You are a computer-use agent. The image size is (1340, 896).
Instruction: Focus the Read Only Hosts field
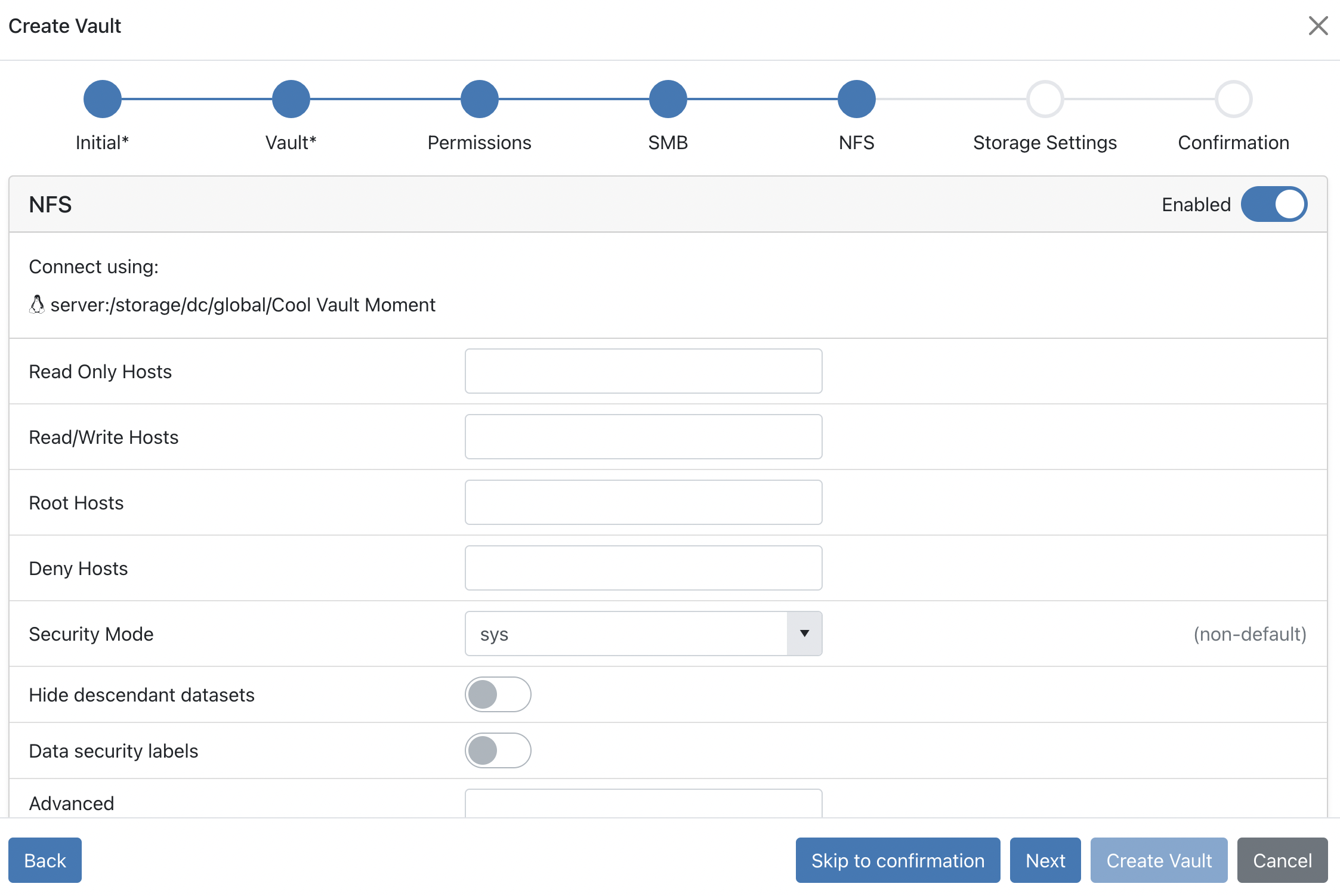tap(643, 371)
